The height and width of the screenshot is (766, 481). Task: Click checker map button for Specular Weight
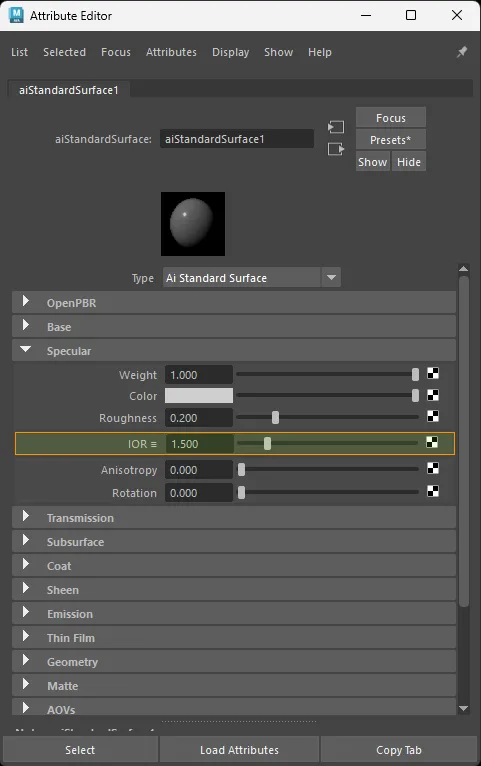coord(433,374)
